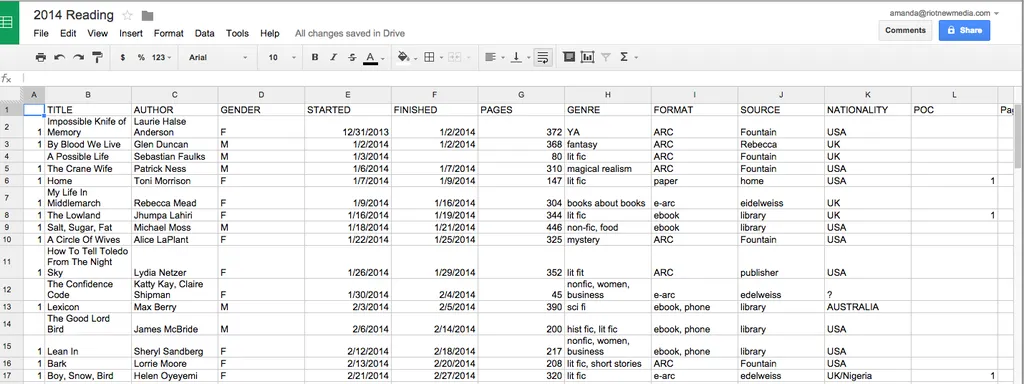Click the Redo arrow icon

click(x=78, y=57)
